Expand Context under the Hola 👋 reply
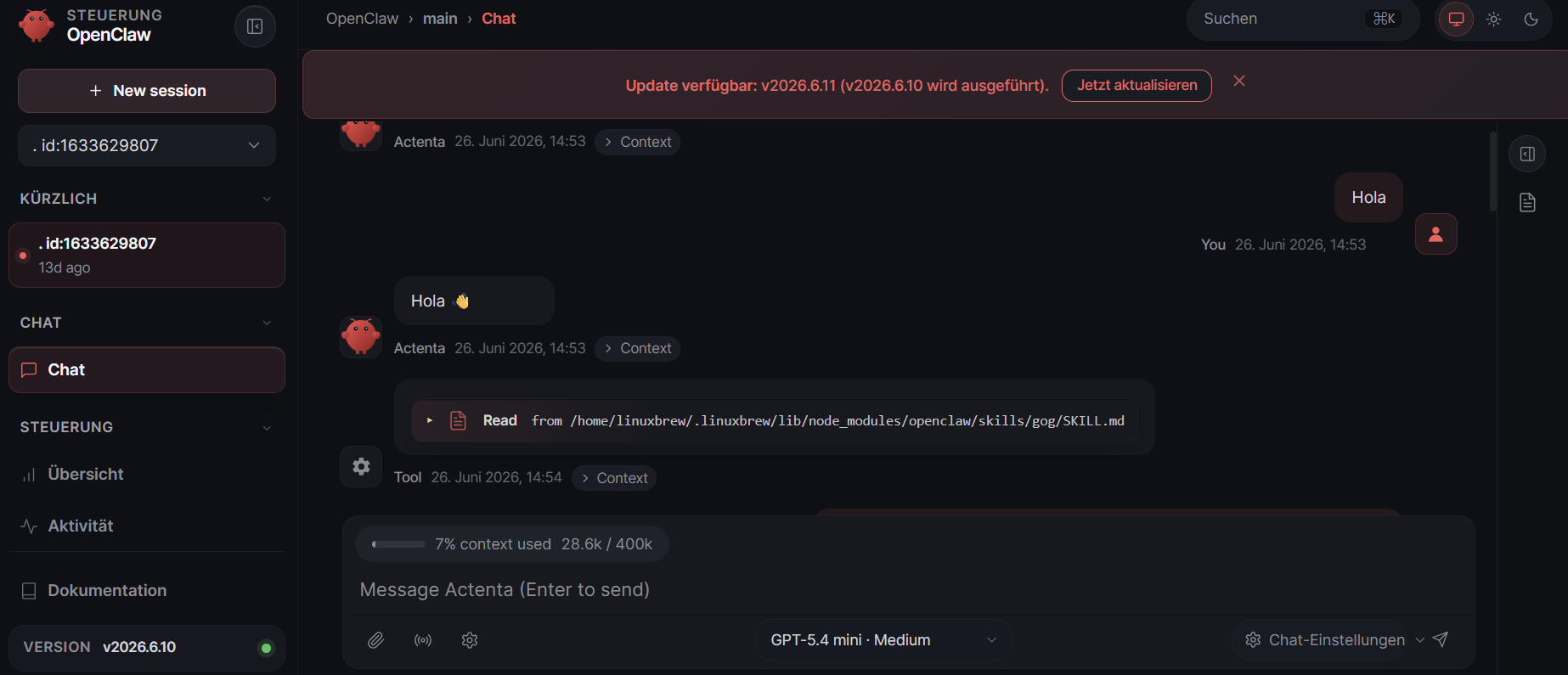This screenshot has width=1568, height=675. pyautogui.click(x=637, y=348)
